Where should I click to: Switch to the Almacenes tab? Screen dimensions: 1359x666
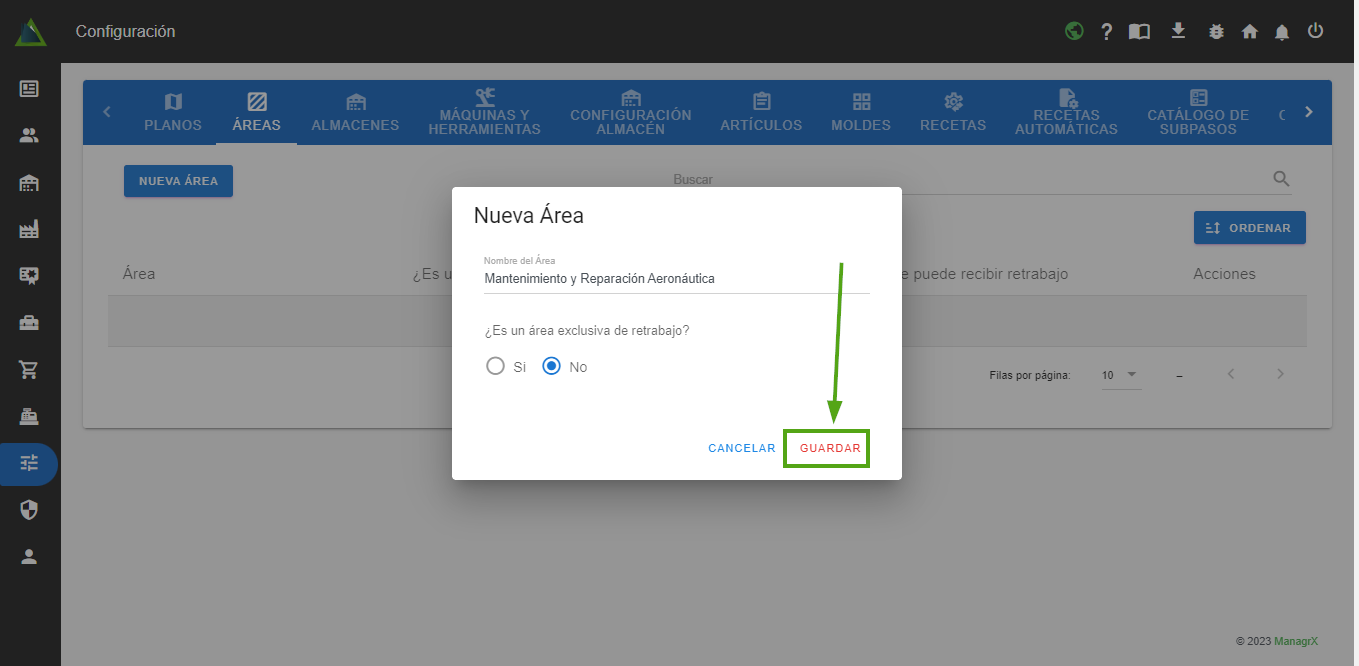click(x=355, y=112)
